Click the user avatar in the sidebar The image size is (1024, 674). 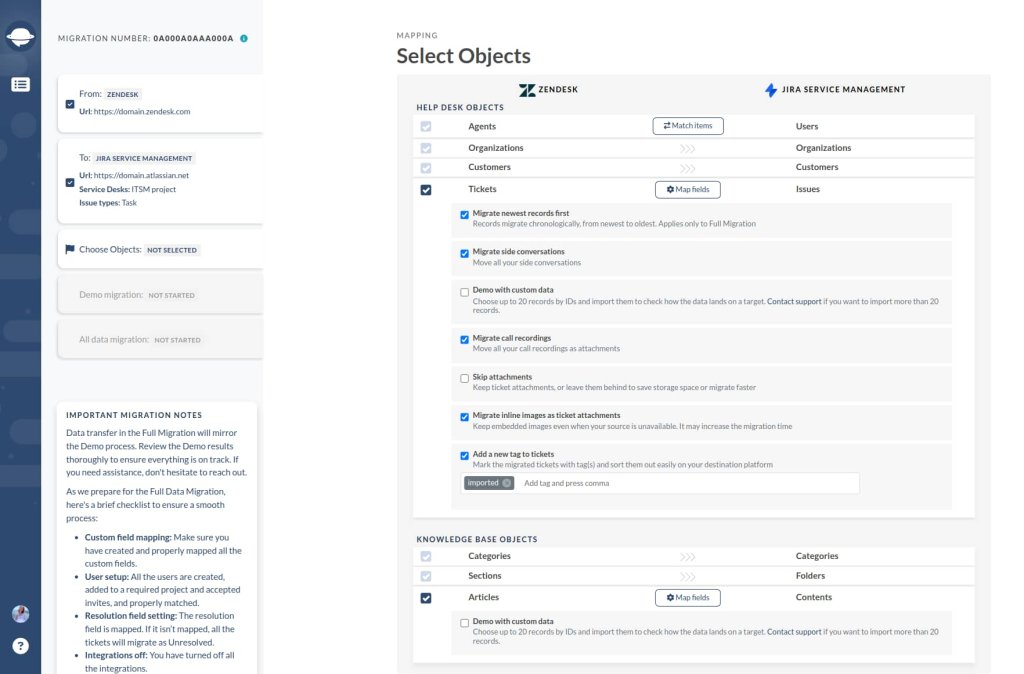coord(20,614)
